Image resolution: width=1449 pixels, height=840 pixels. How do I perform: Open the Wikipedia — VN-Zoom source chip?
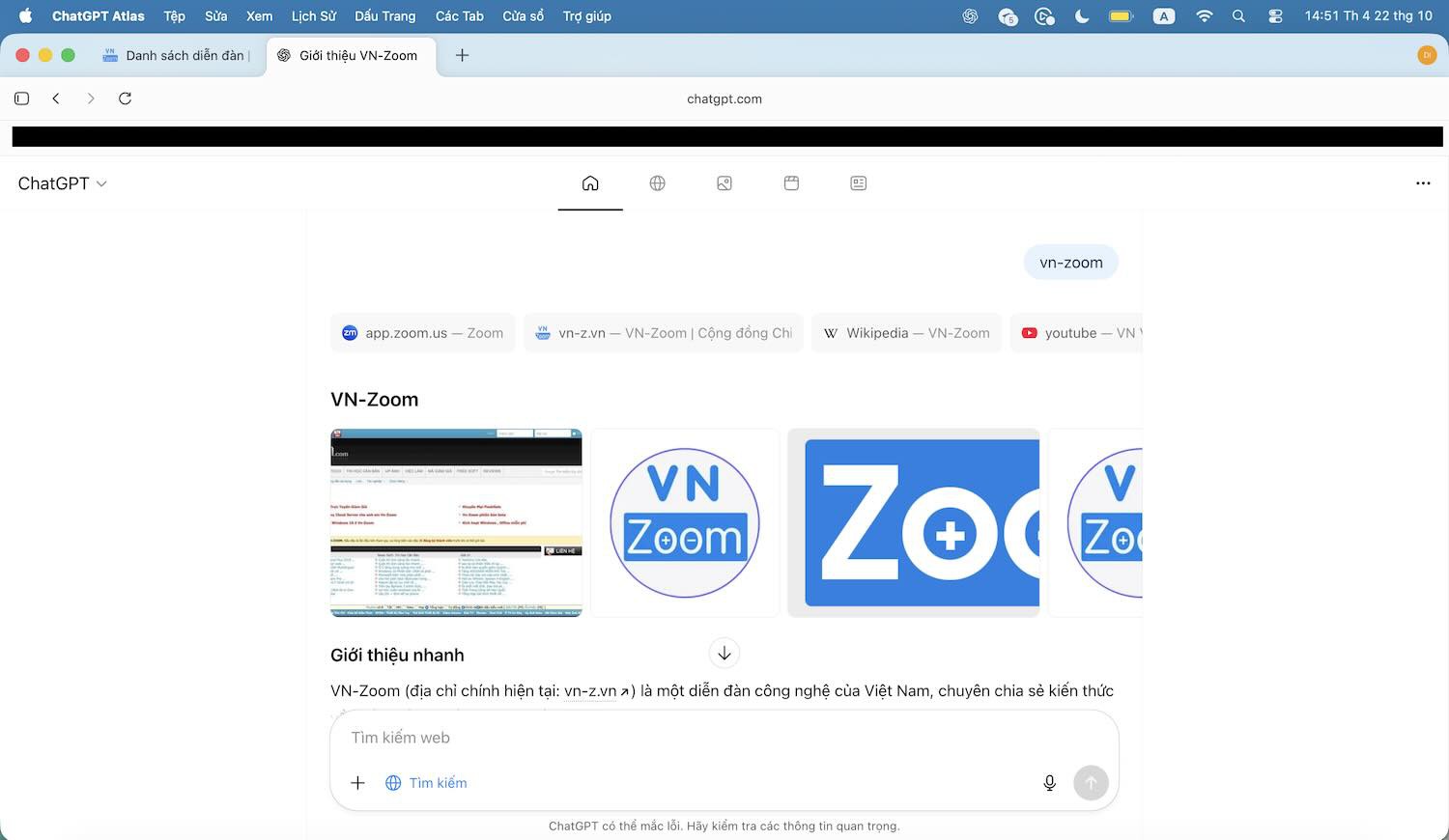pyautogui.click(x=906, y=333)
